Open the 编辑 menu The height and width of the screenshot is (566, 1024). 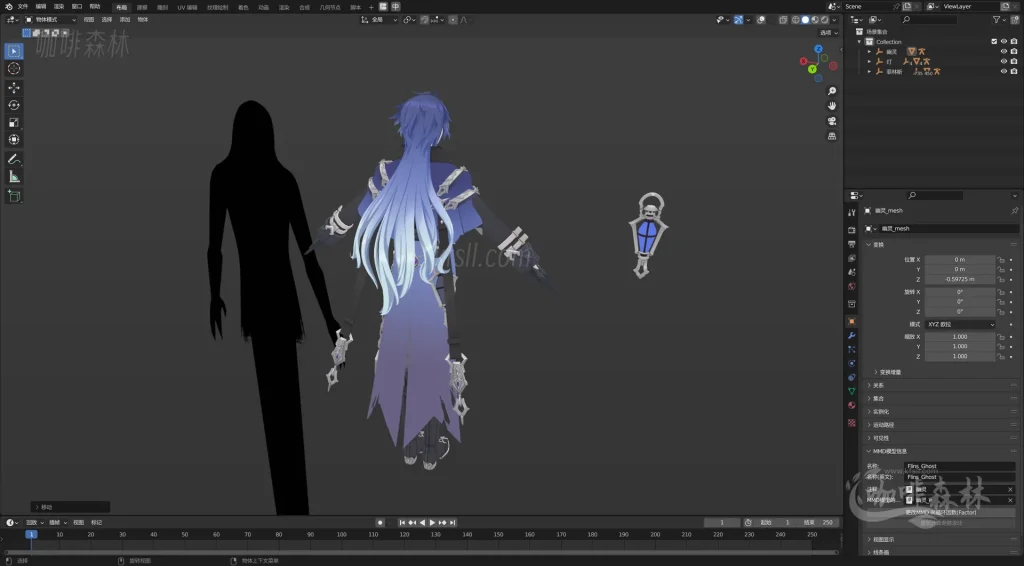[x=40, y=7]
